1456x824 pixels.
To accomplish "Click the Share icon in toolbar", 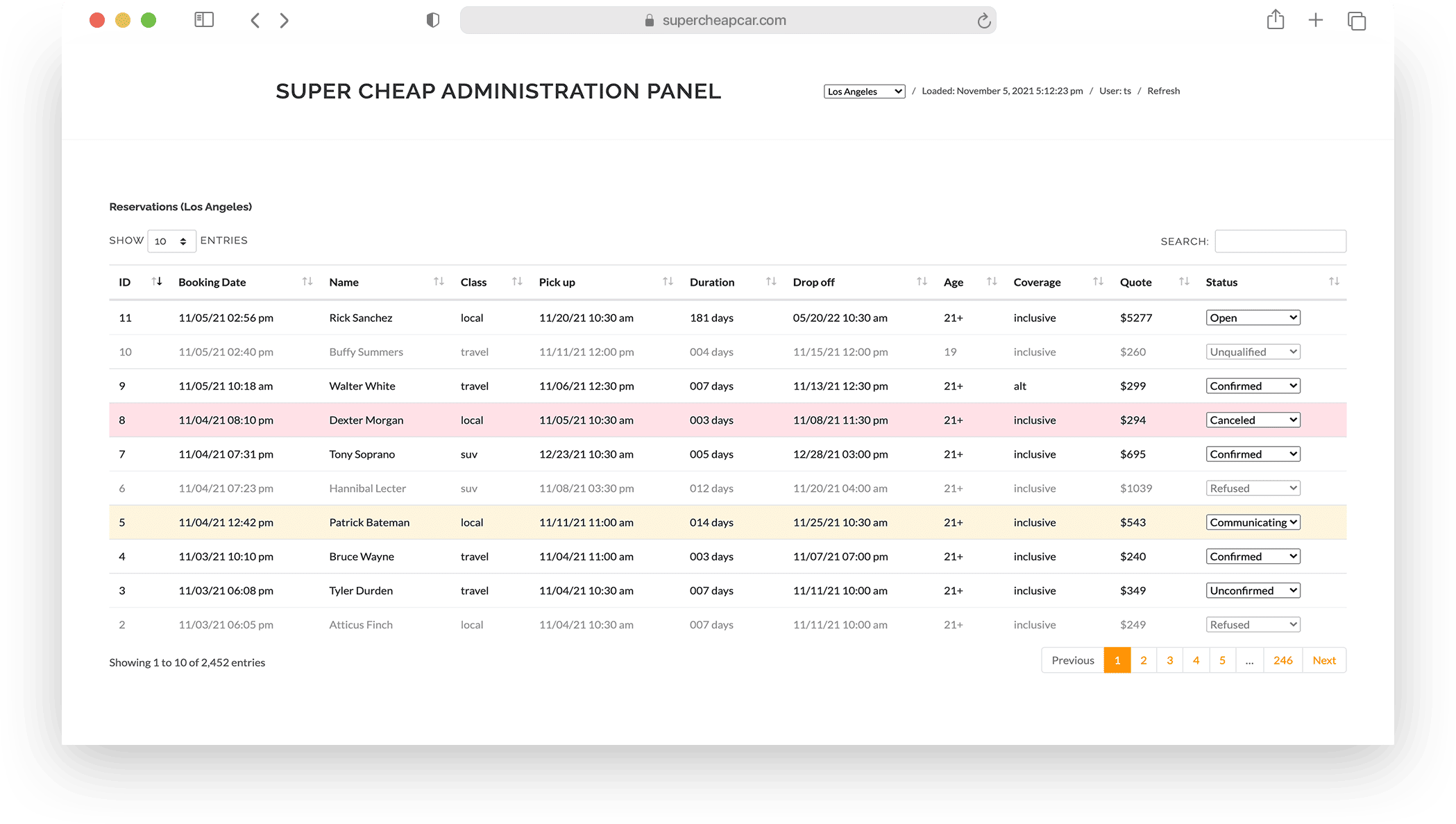I will [x=1276, y=20].
